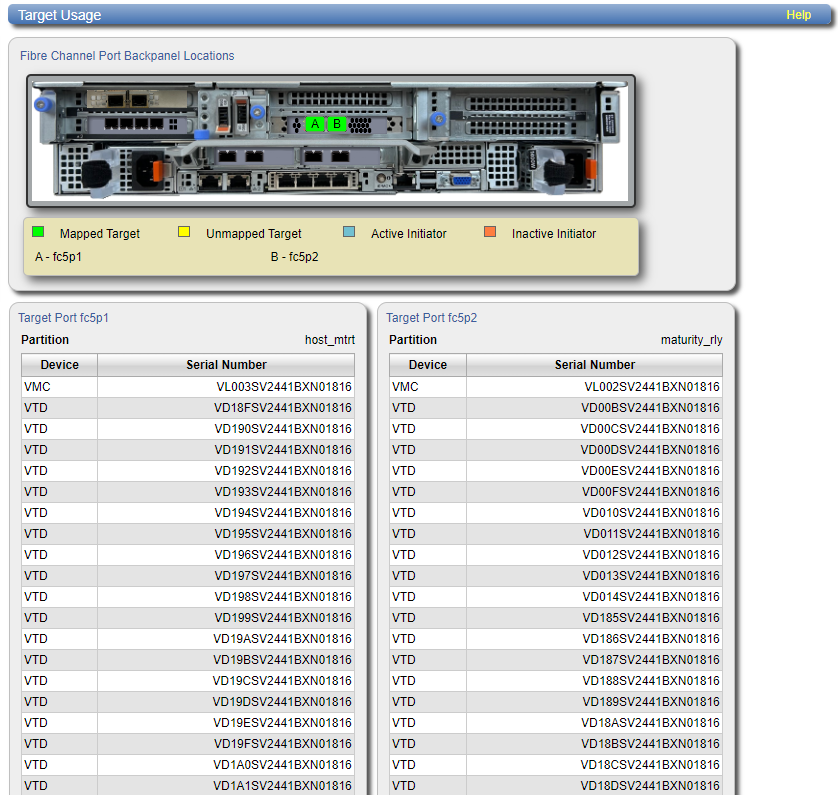Click the green port A marker on backpanel
The width and height of the screenshot is (838, 795).
tap(315, 124)
